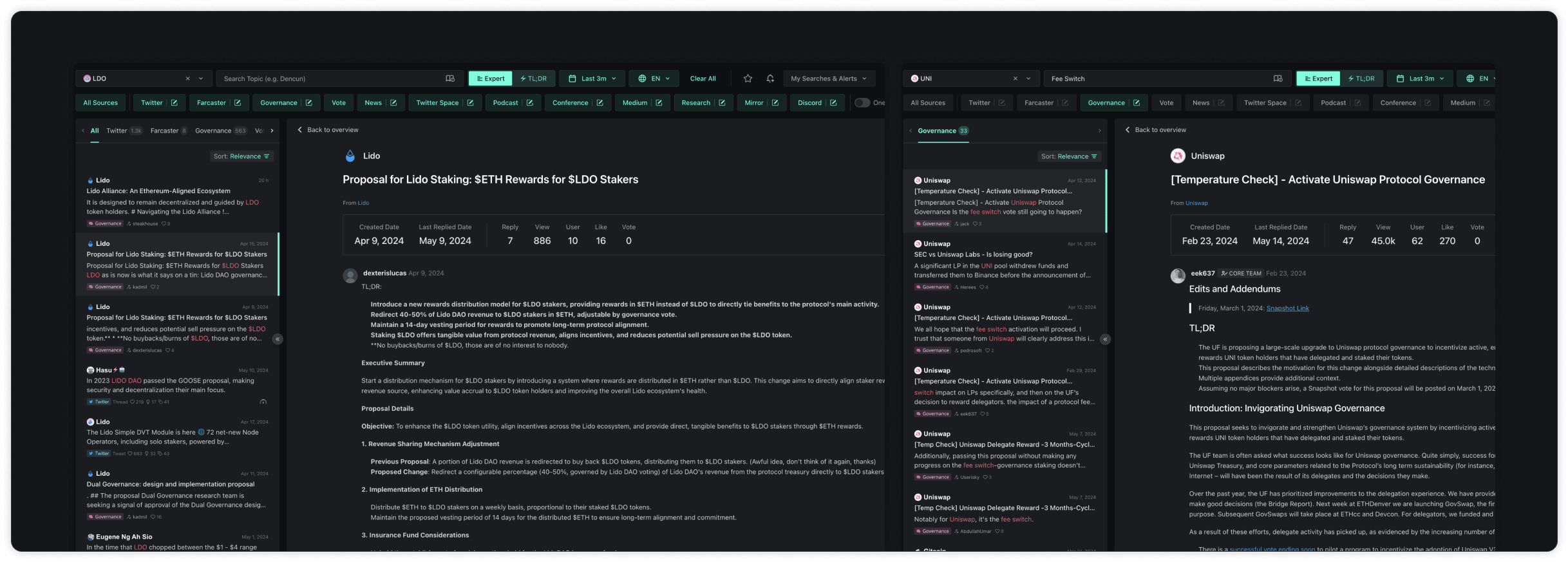This screenshot has width=1568, height=562.
Task: Click the edit icon beside Farcaster in LDO panel
Action: [238, 103]
